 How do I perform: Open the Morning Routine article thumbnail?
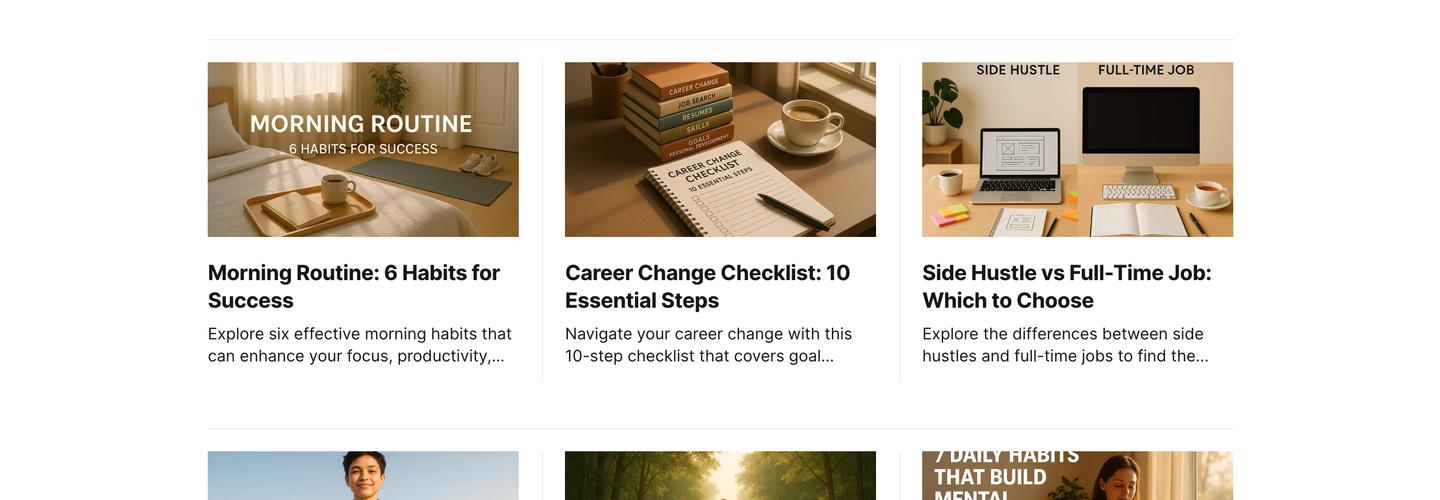click(363, 150)
